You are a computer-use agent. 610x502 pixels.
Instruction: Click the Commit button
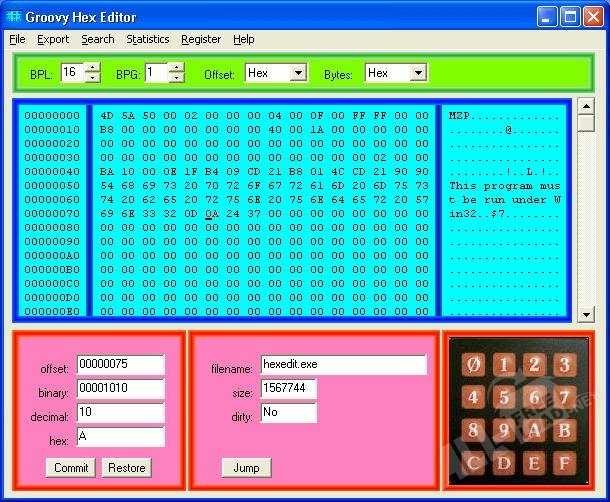point(71,467)
